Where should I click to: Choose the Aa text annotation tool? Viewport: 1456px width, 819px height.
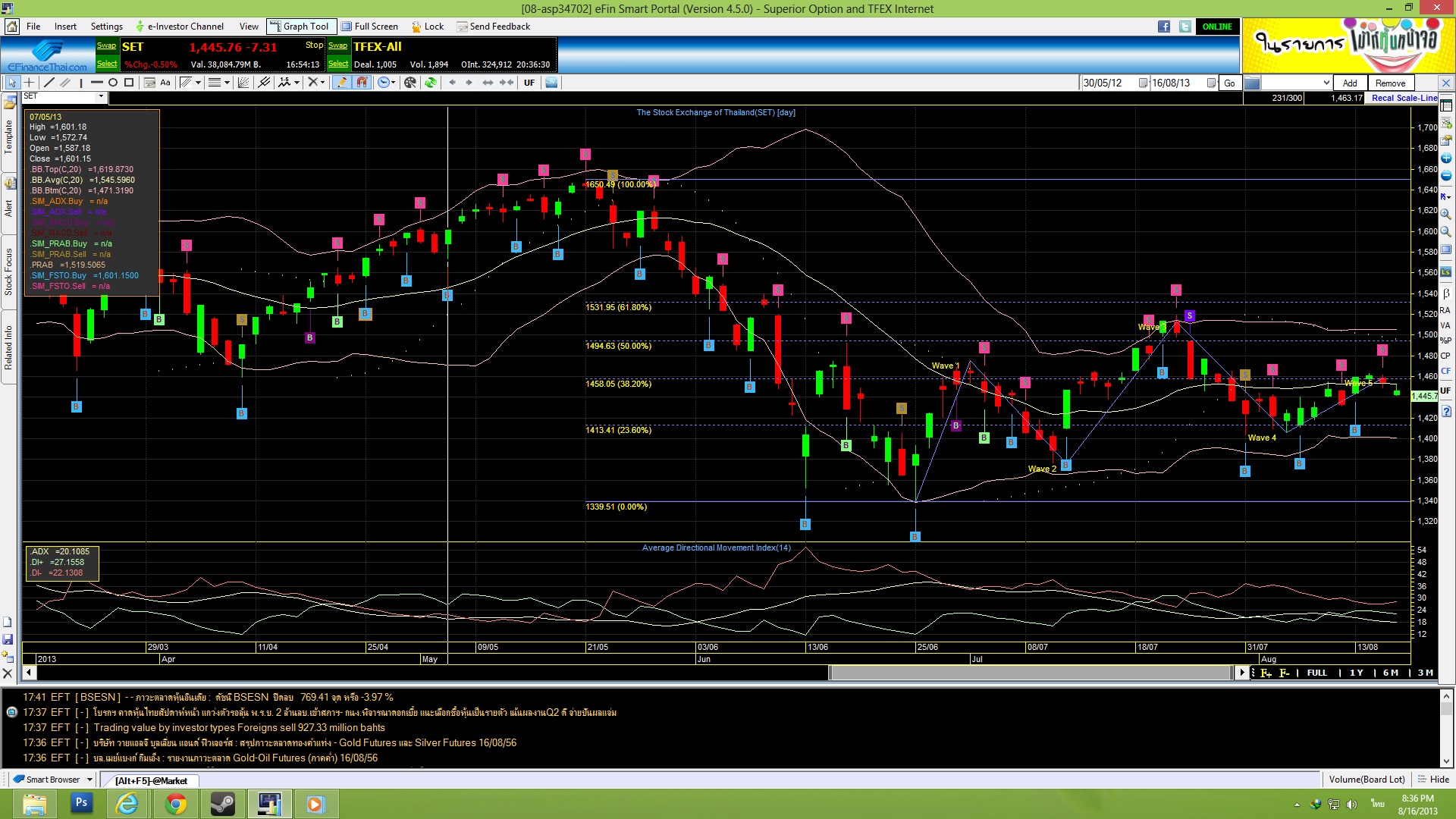click(x=165, y=83)
